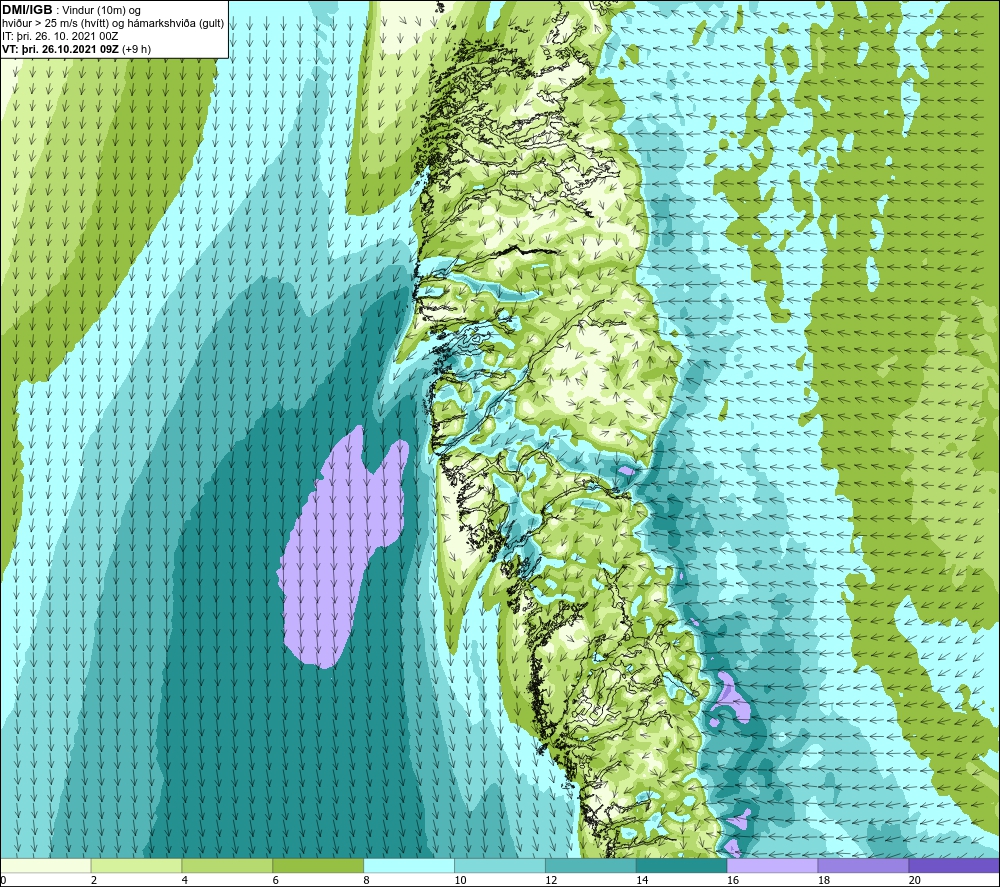Click the scale label "8"
The height and width of the screenshot is (887, 1000).
pyautogui.click(x=367, y=880)
